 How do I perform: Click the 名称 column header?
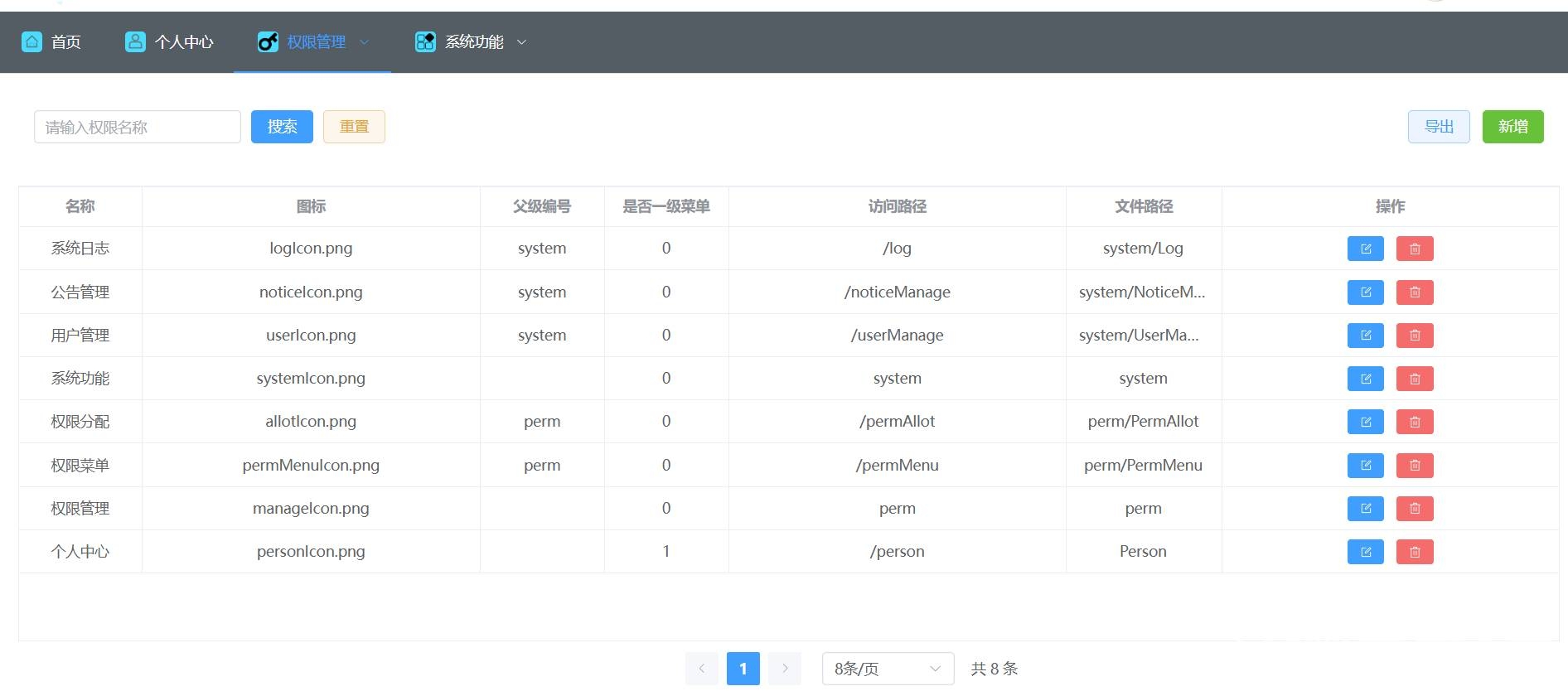pyautogui.click(x=80, y=206)
